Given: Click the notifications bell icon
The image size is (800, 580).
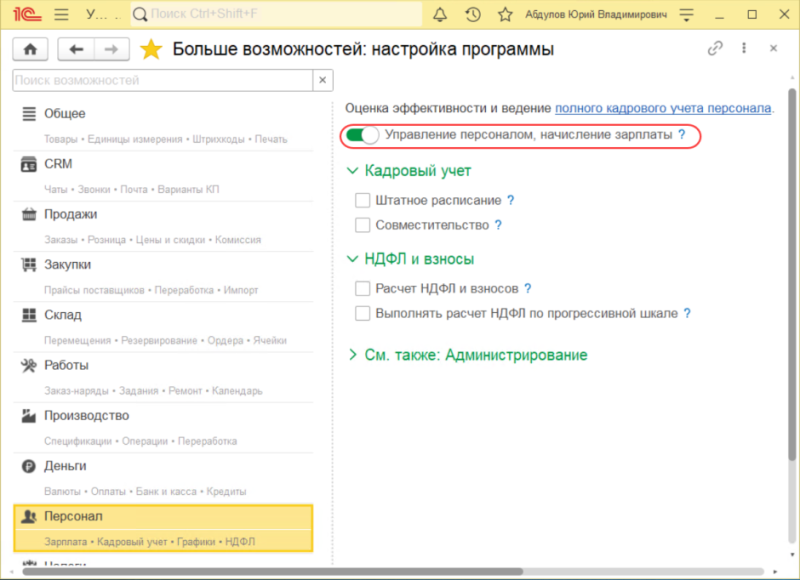Looking at the screenshot, I should coord(441,15).
